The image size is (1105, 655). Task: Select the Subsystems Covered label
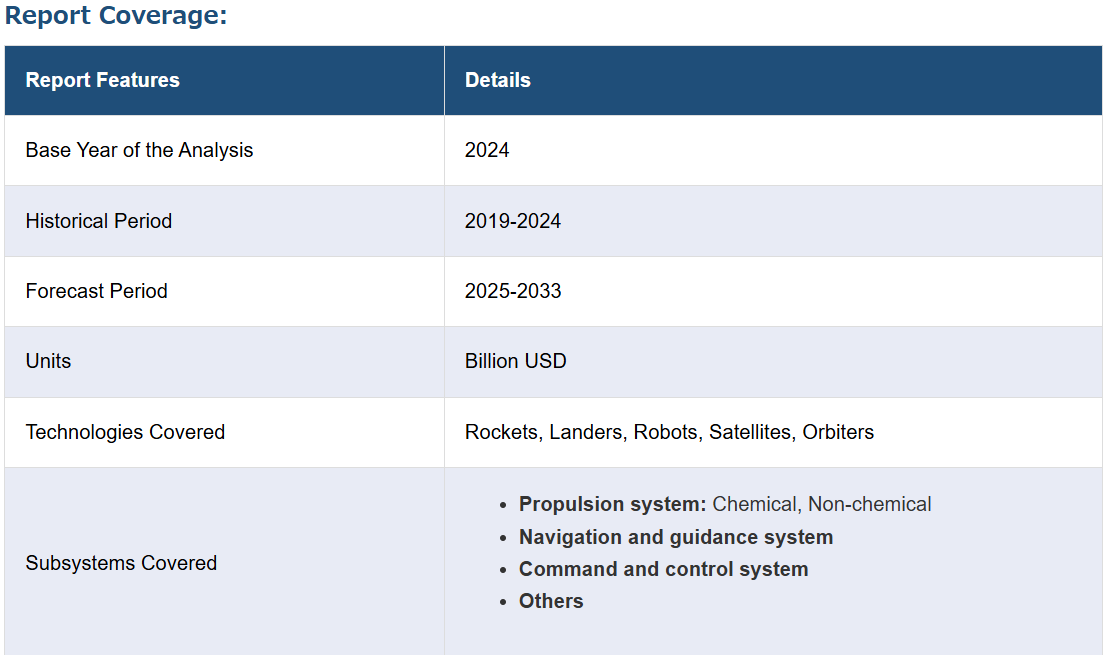[x=121, y=563]
